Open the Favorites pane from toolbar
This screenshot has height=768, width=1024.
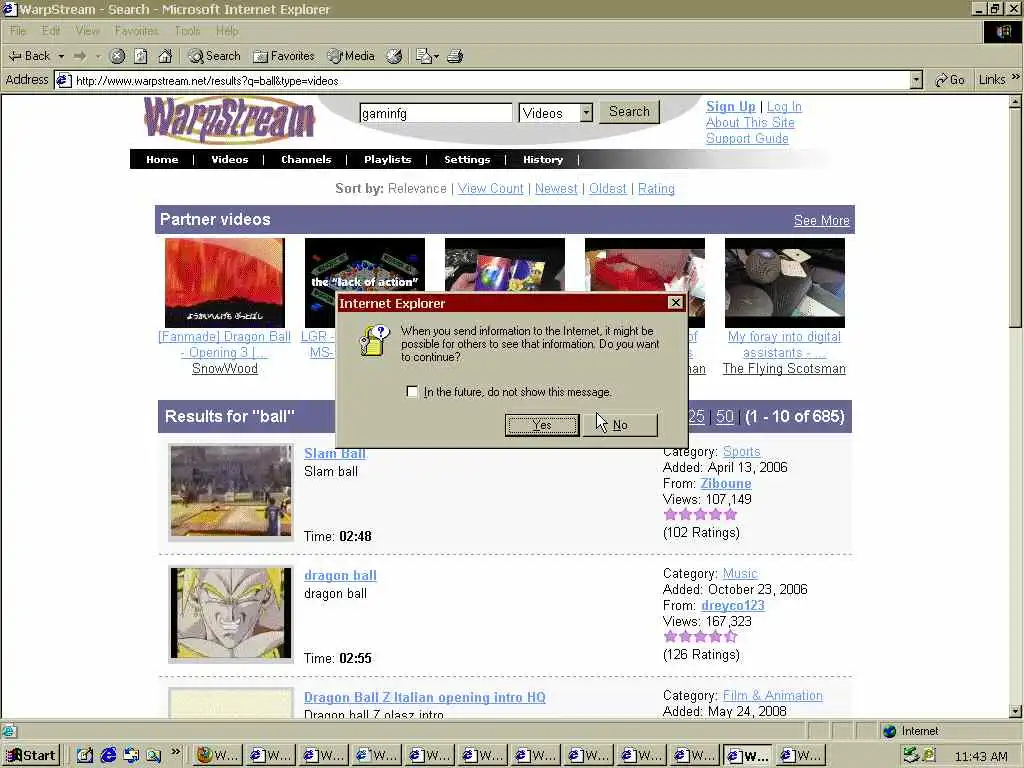283,56
